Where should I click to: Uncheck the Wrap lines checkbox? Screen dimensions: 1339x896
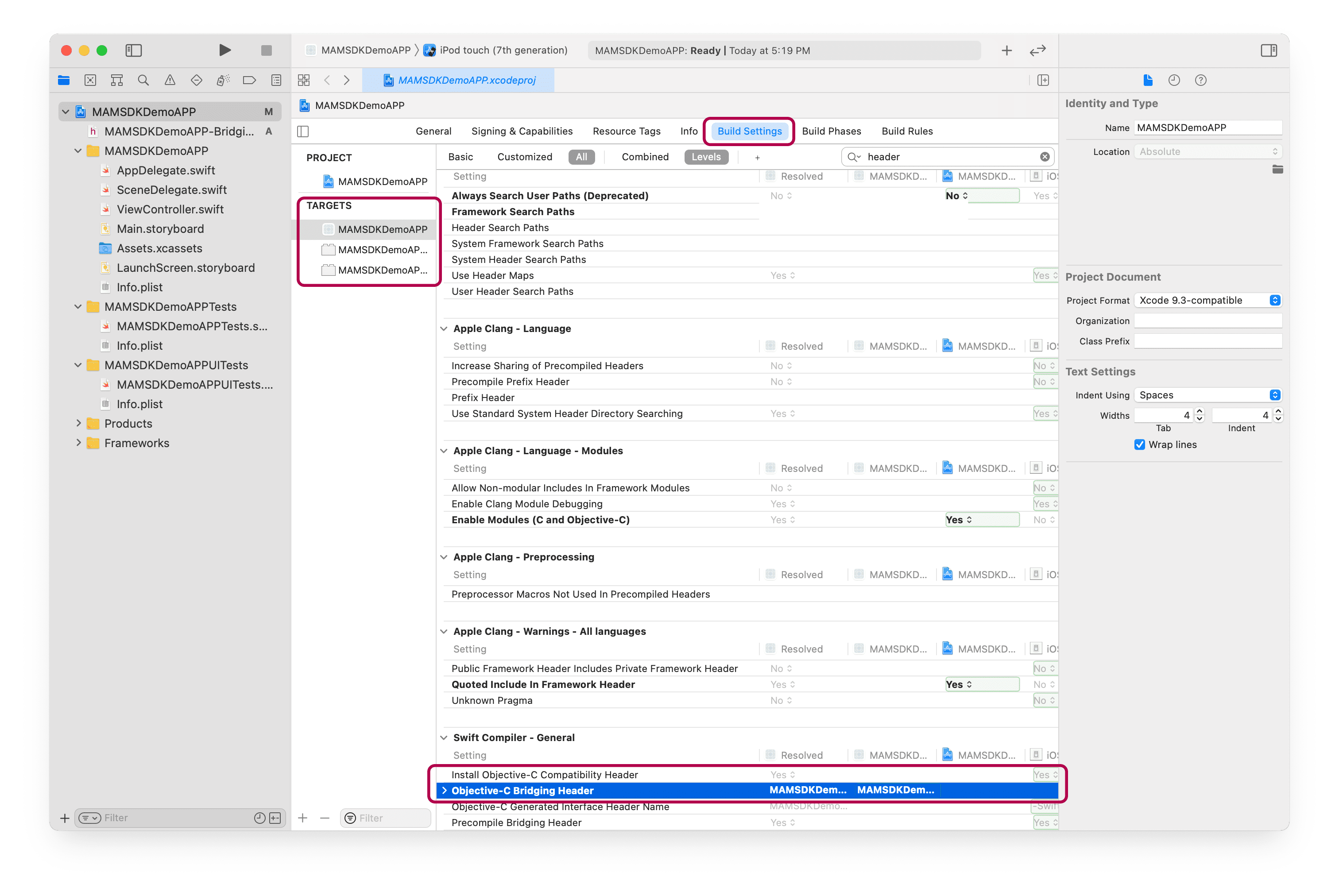pyautogui.click(x=1140, y=444)
